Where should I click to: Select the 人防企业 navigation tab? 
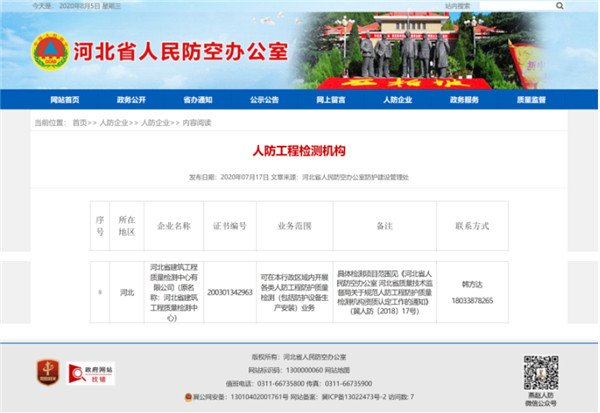(397, 100)
